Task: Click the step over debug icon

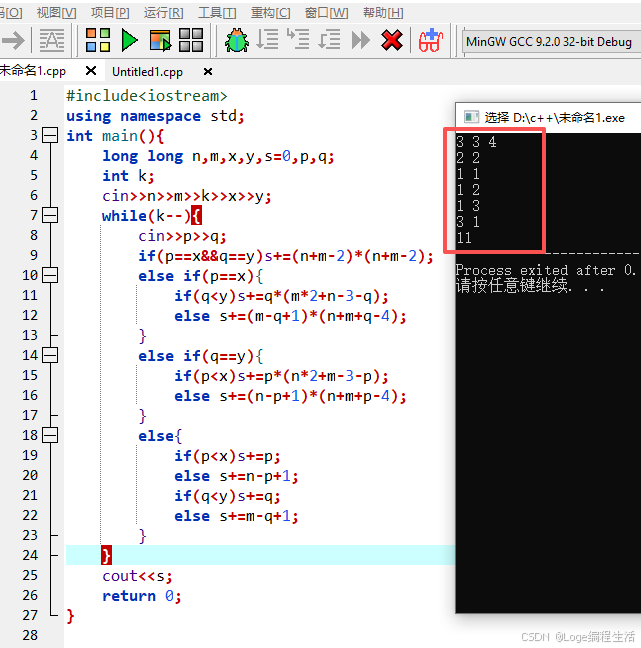Action: coord(267,40)
